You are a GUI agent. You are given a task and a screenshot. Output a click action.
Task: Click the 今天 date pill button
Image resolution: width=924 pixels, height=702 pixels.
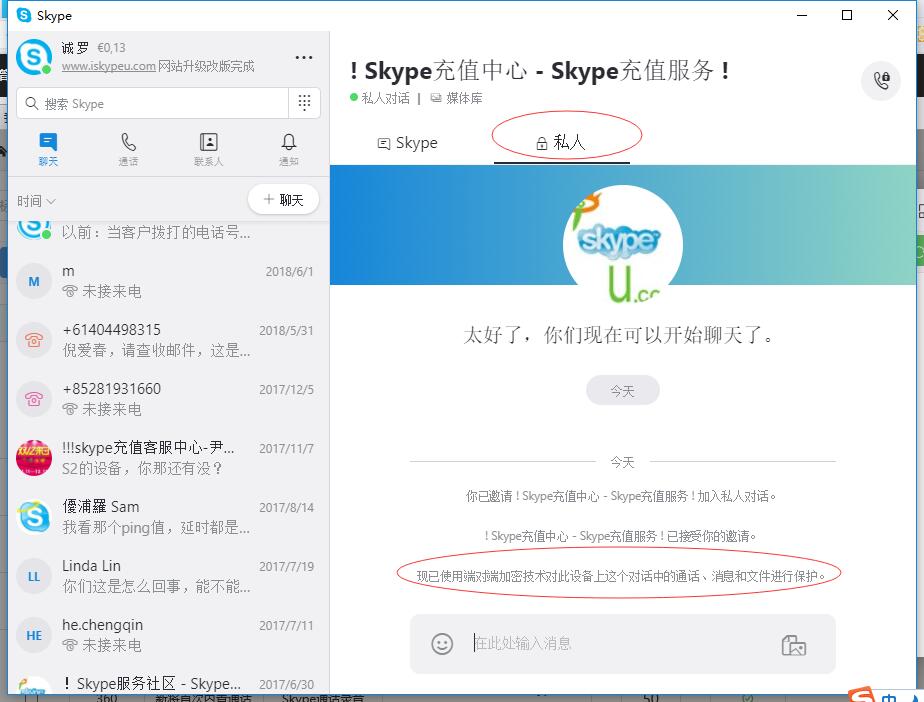coord(622,390)
